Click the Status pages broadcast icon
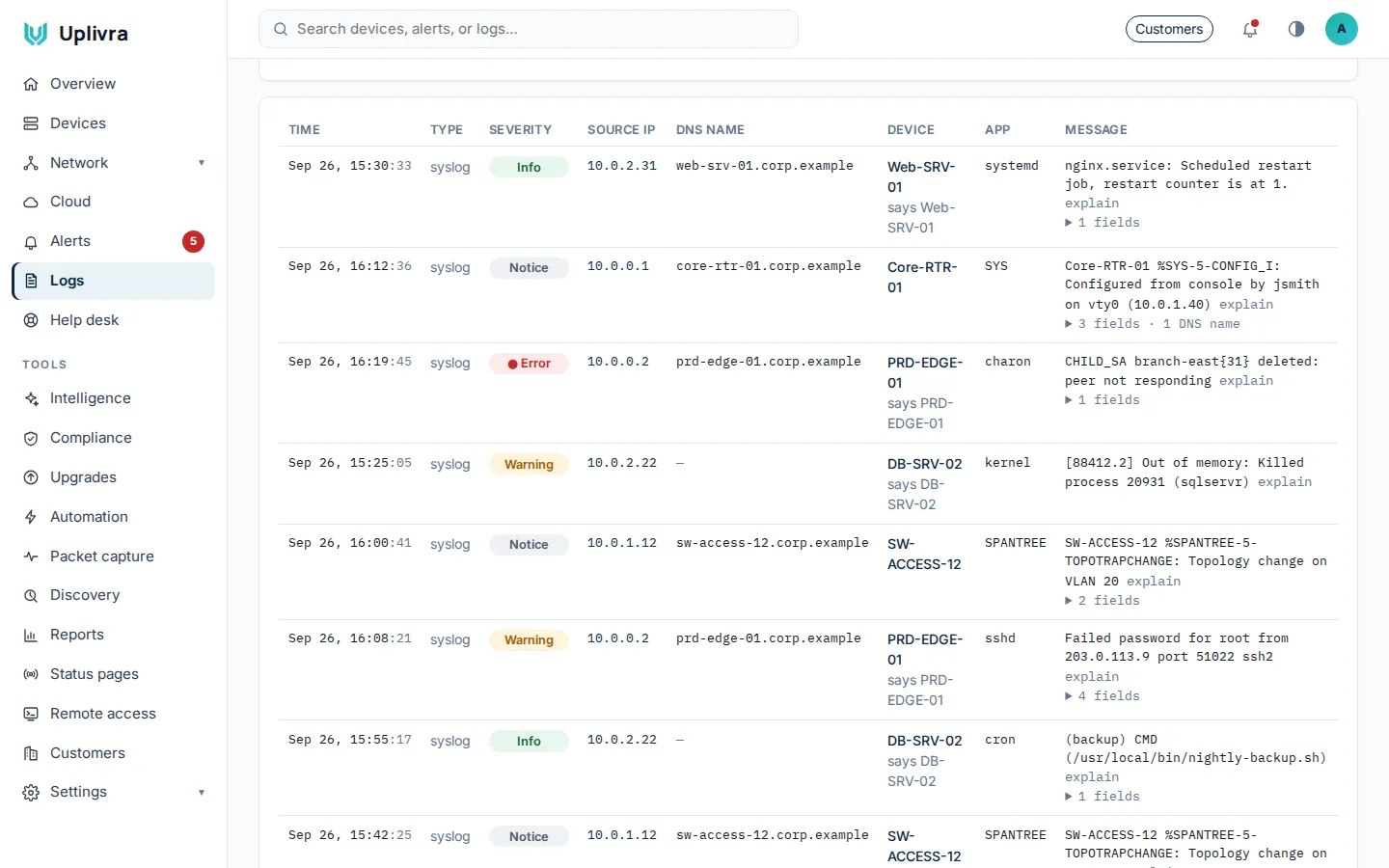This screenshot has width=1389, height=868. [x=31, y=674]
